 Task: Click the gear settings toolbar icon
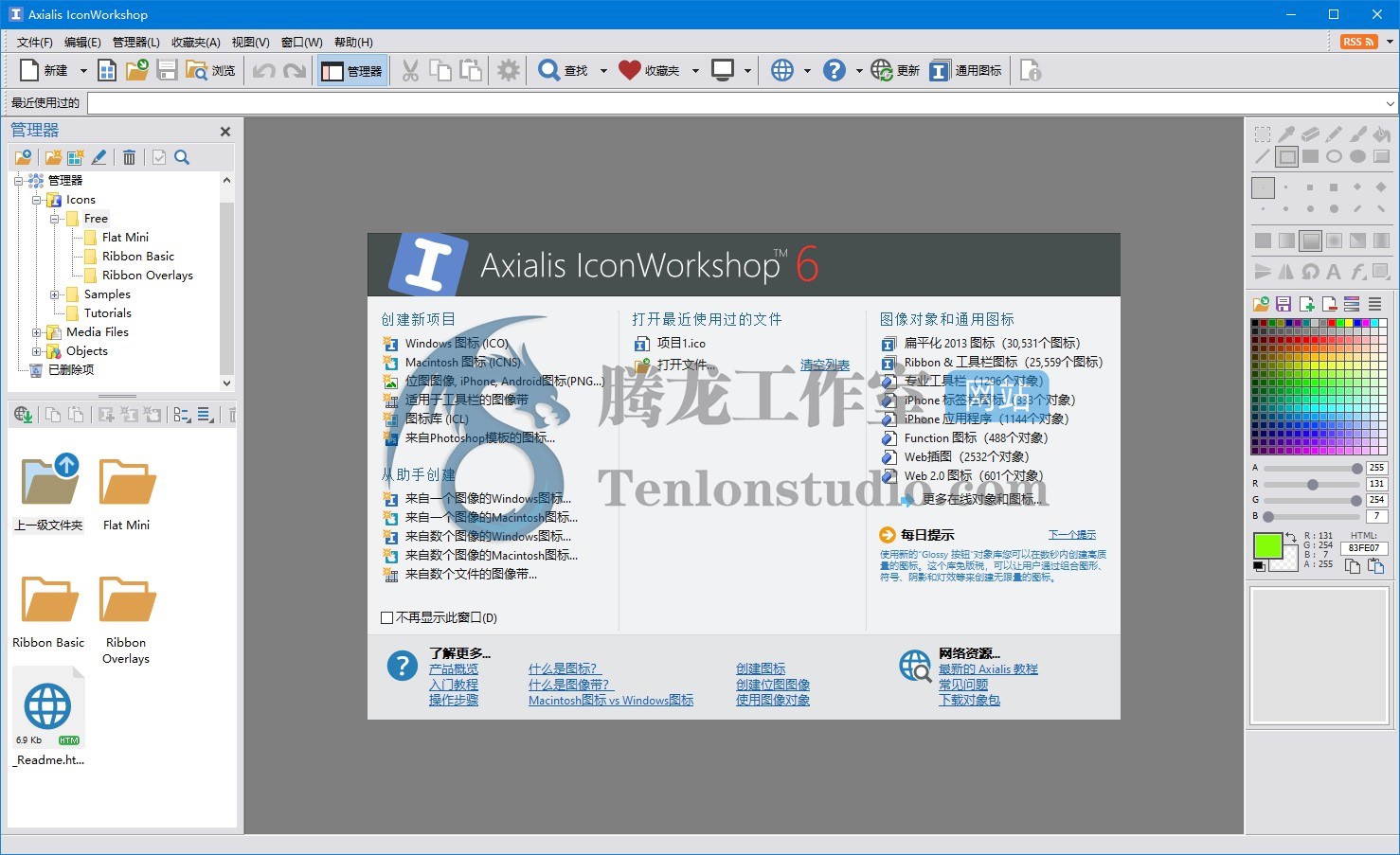point(509,70)
